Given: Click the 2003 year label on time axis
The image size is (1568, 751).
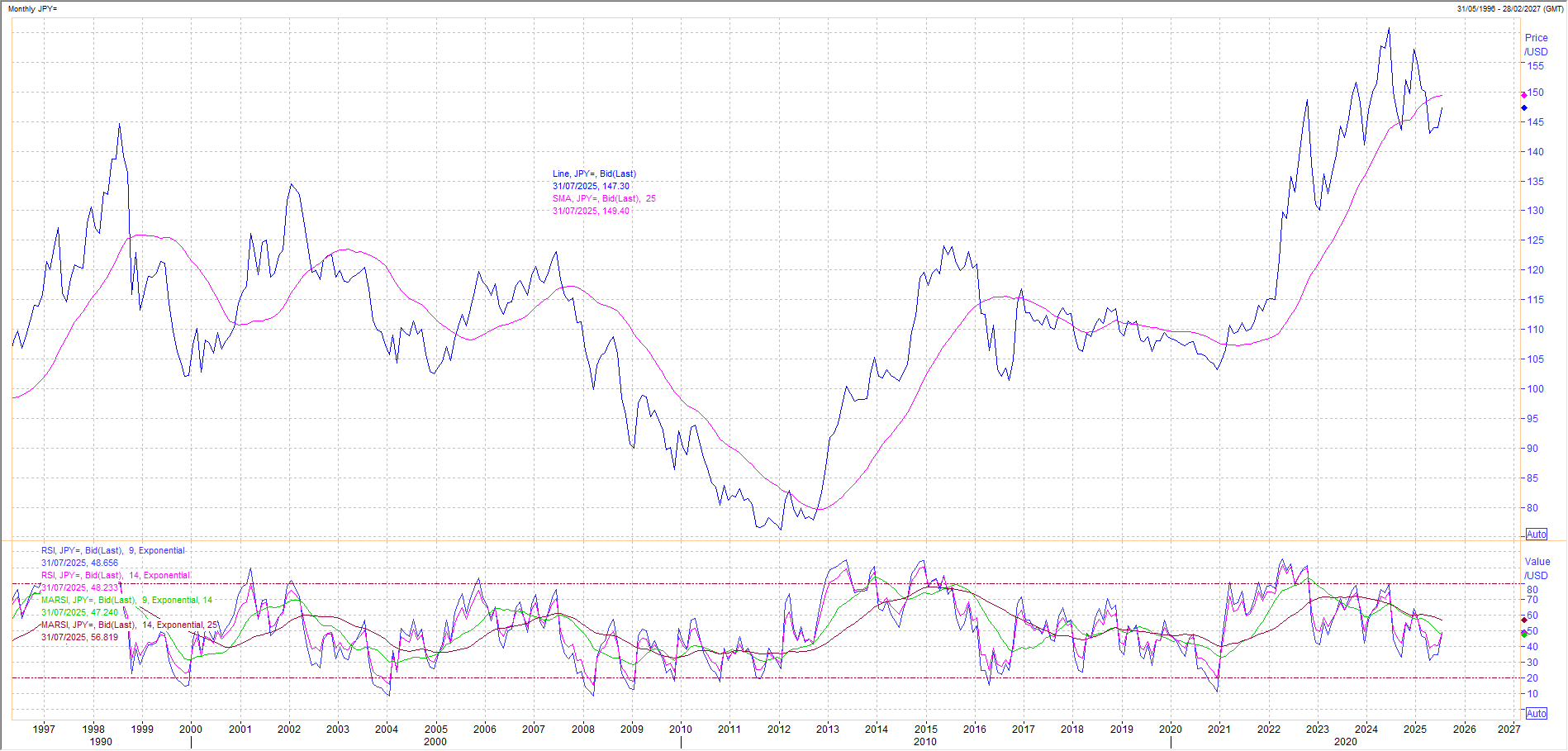Looking at the screenshot, I should [x=338, y=730].
